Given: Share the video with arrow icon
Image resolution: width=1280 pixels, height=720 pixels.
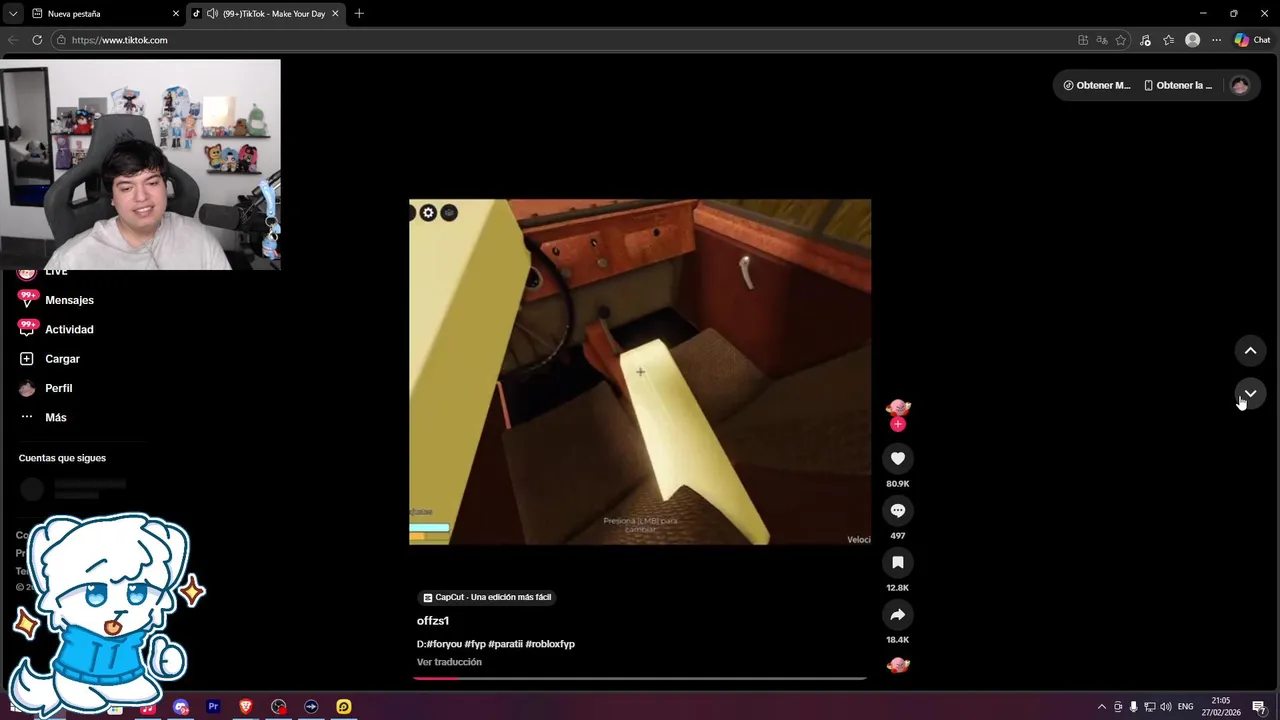Looking at the screenshot, I should pyautogui.click(x=897, y=614).
